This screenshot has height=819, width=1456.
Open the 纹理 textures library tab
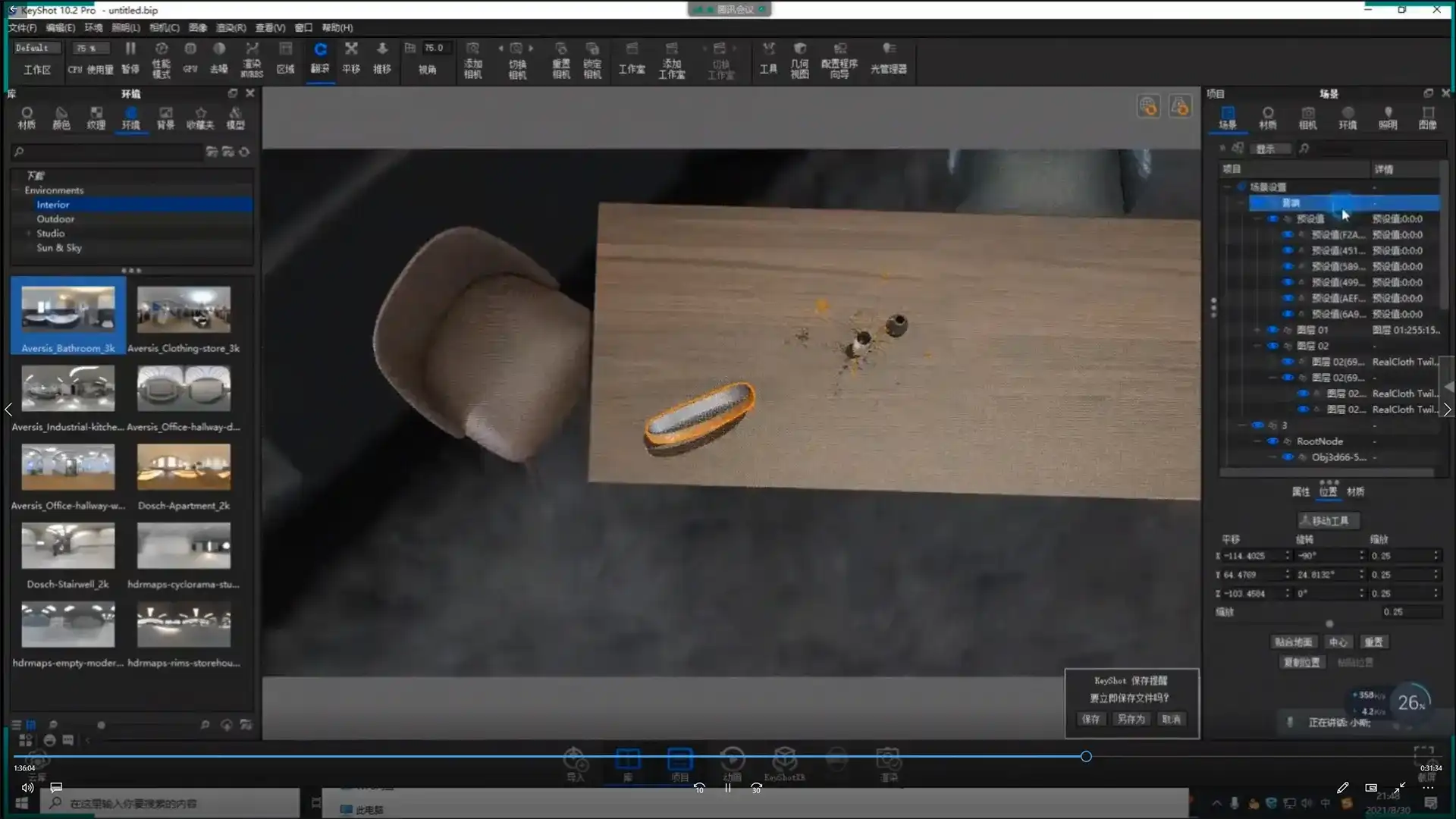96,118
